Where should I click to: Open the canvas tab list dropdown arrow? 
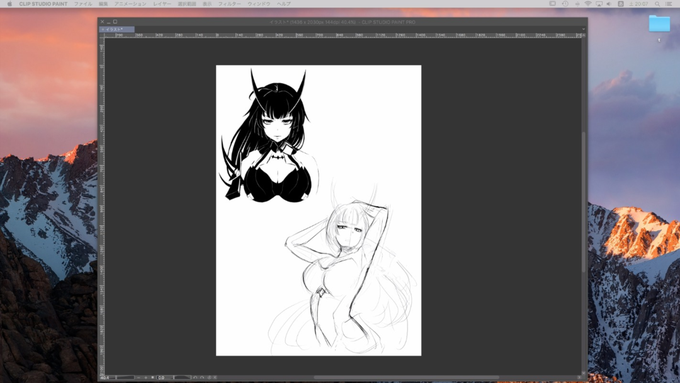(x=583, y=29)
